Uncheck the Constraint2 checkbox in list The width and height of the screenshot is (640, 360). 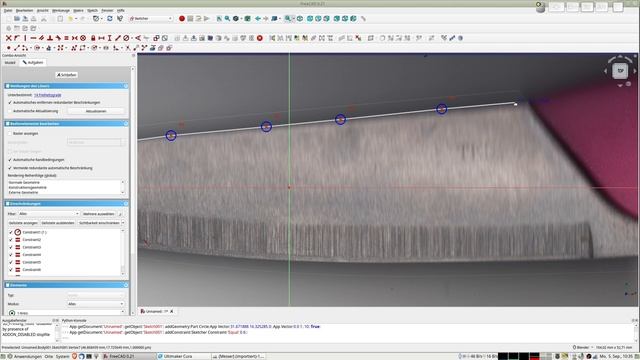click(11, 240)
